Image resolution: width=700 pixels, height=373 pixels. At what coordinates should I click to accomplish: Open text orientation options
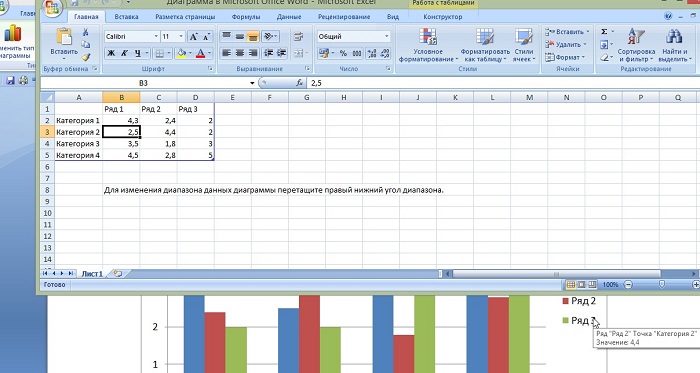[x=270, y=37]
